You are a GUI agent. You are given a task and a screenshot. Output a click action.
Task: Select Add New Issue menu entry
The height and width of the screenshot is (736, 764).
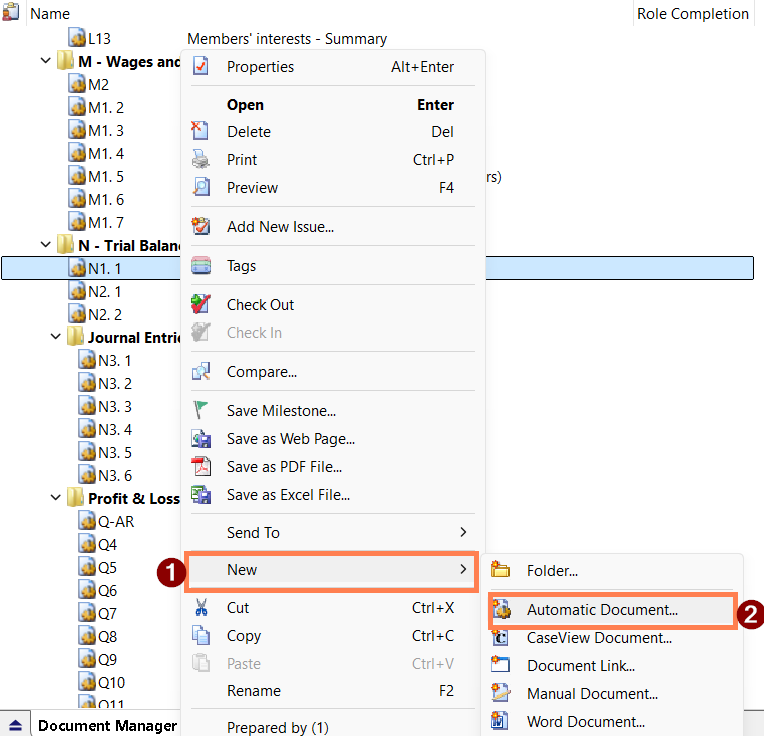280,227
